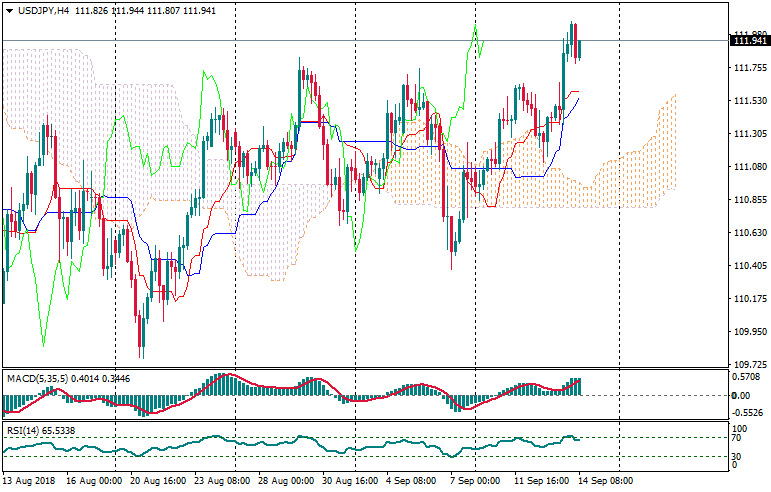Click the 7 Sep 00:00 time label

click(474, 481)
